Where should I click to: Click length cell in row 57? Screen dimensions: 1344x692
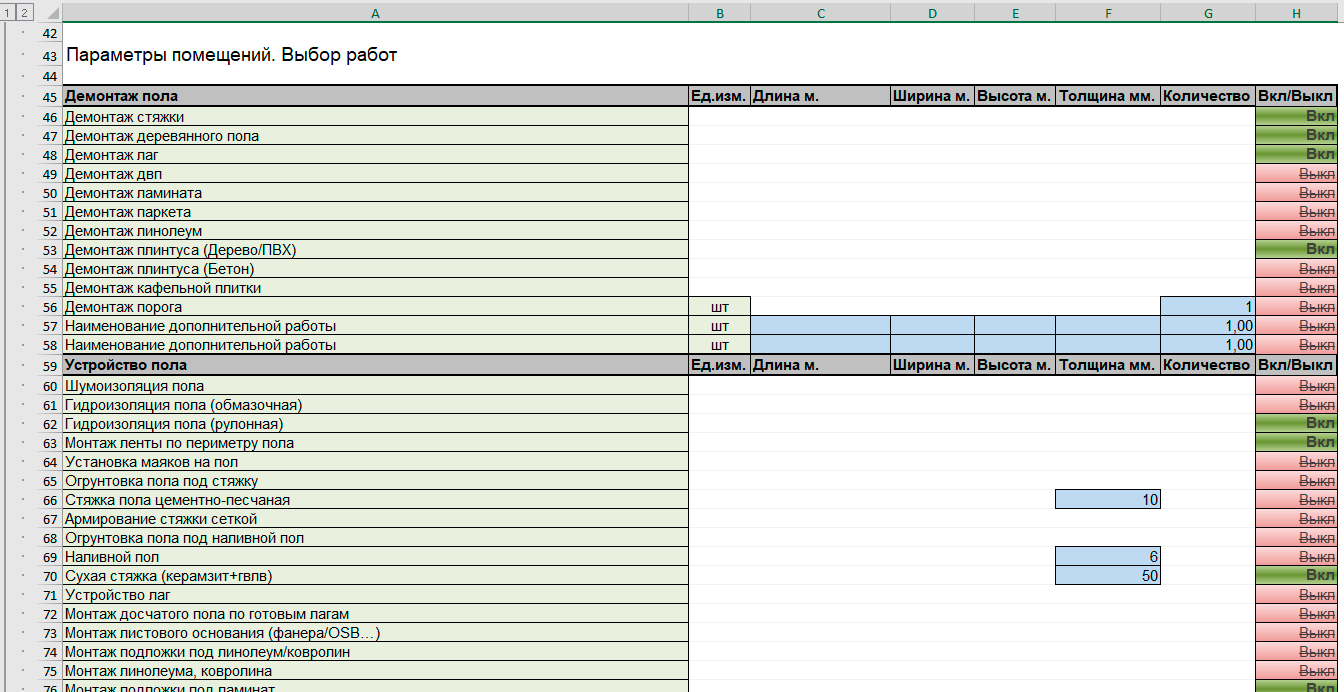pyautogui.click(x=819, y=326)
